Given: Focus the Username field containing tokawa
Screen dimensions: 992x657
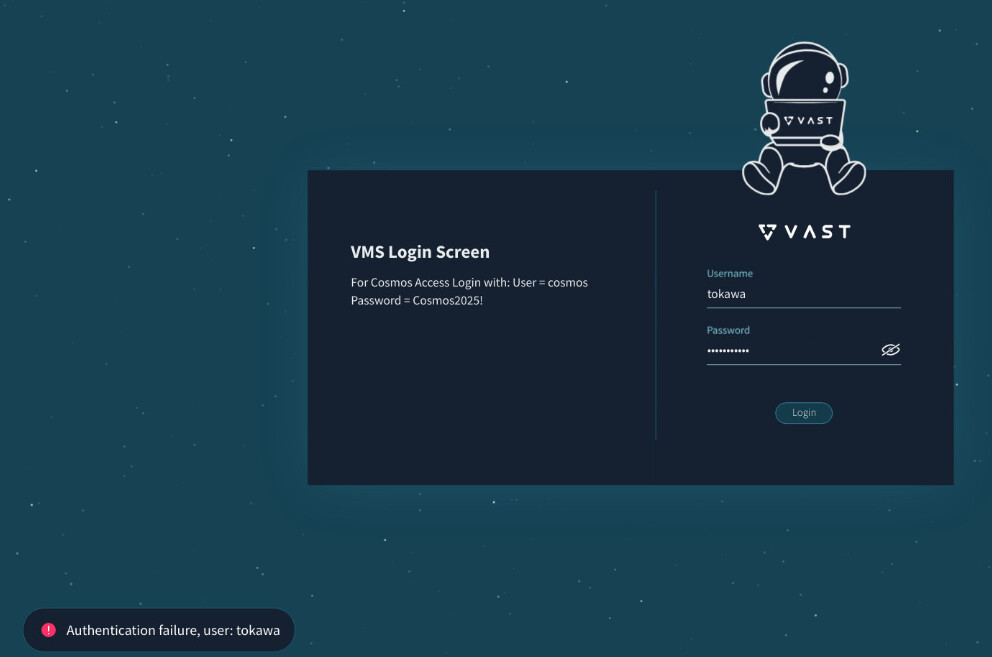Looking at the screenshot, I should pos(803,294).
